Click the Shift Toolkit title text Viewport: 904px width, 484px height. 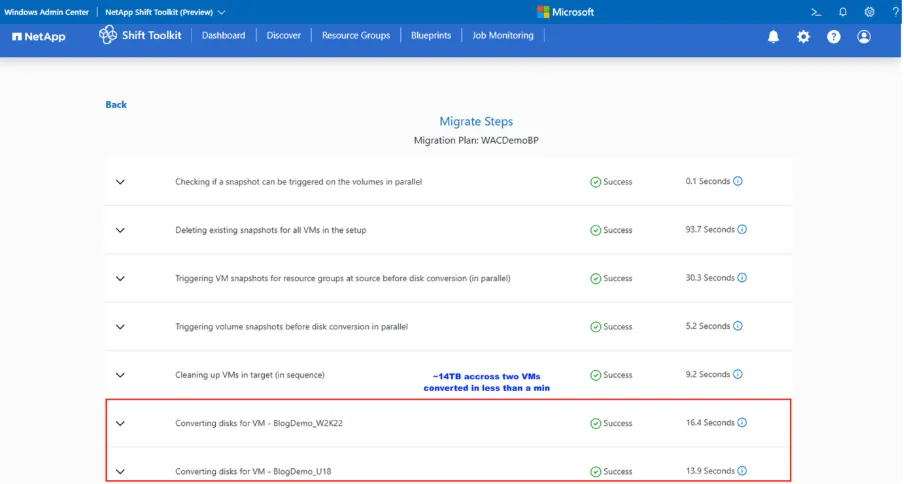152,35
